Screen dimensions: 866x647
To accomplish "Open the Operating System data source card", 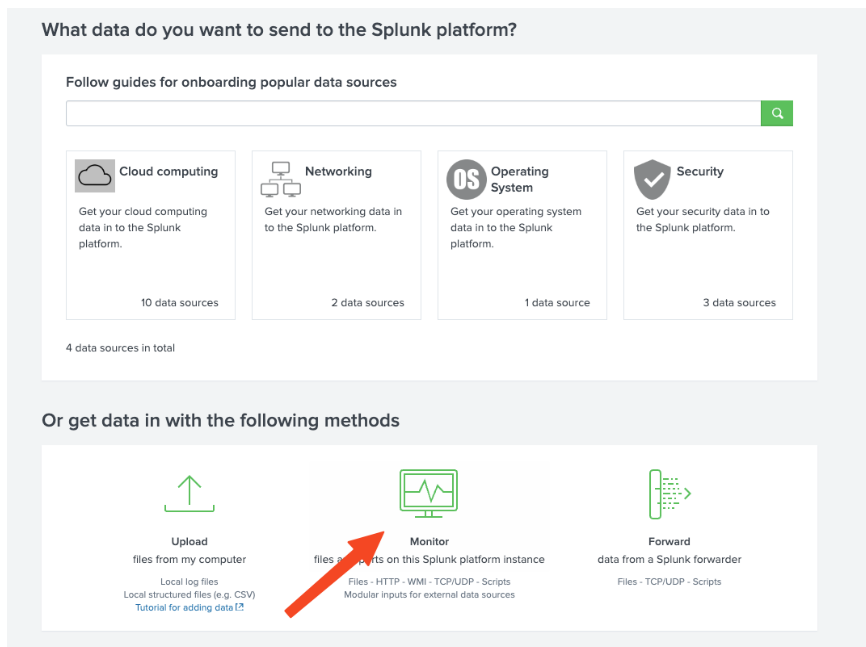I will pyautogui.click(x=521, y=235).
